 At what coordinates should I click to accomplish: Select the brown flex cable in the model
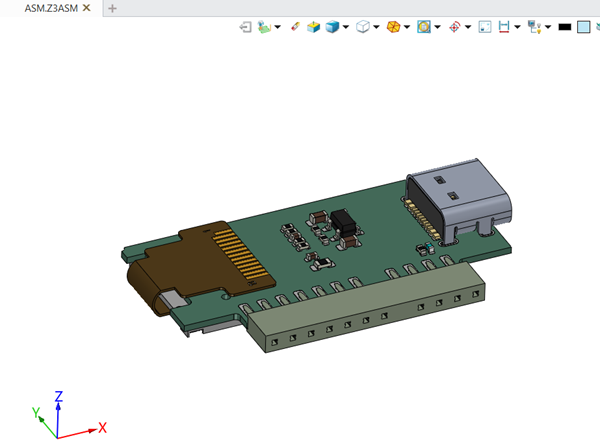click(x=191, y=264)
